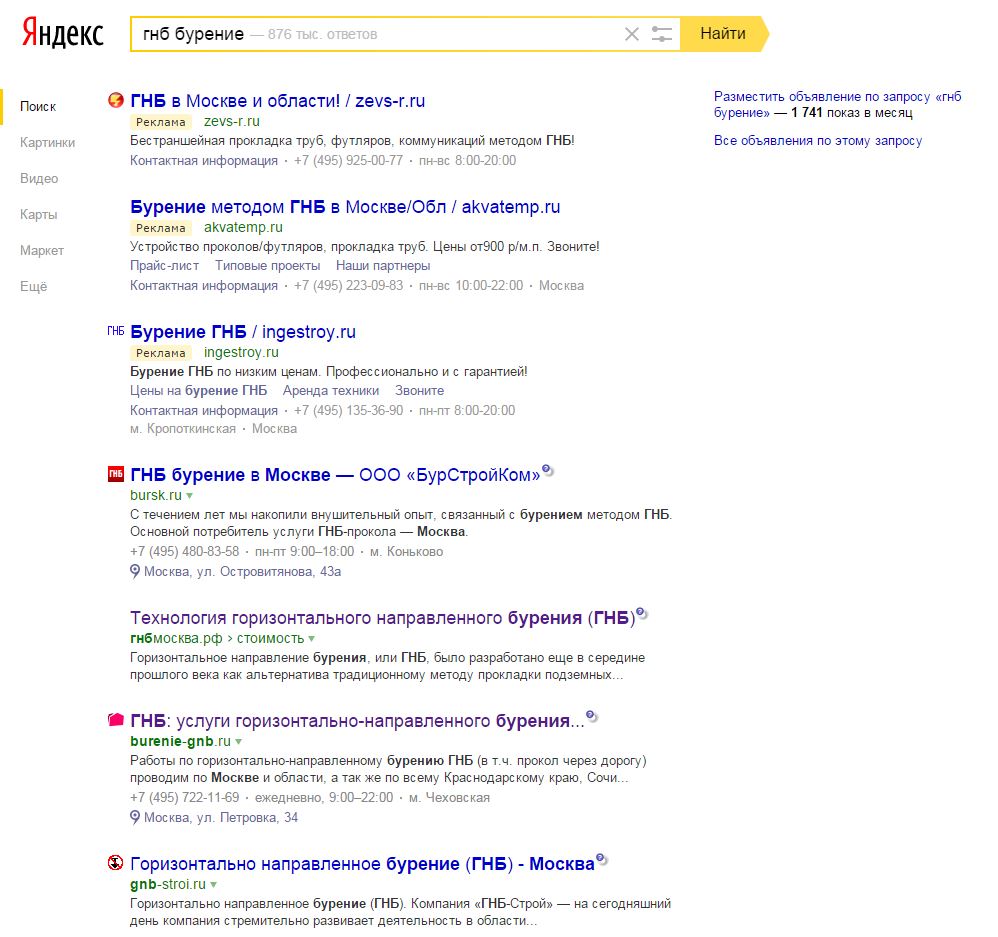Open ГНБ бурение в Москве БурСтройКом result
The width and height of the screenshot is (998, 937).
pos(335,475)
